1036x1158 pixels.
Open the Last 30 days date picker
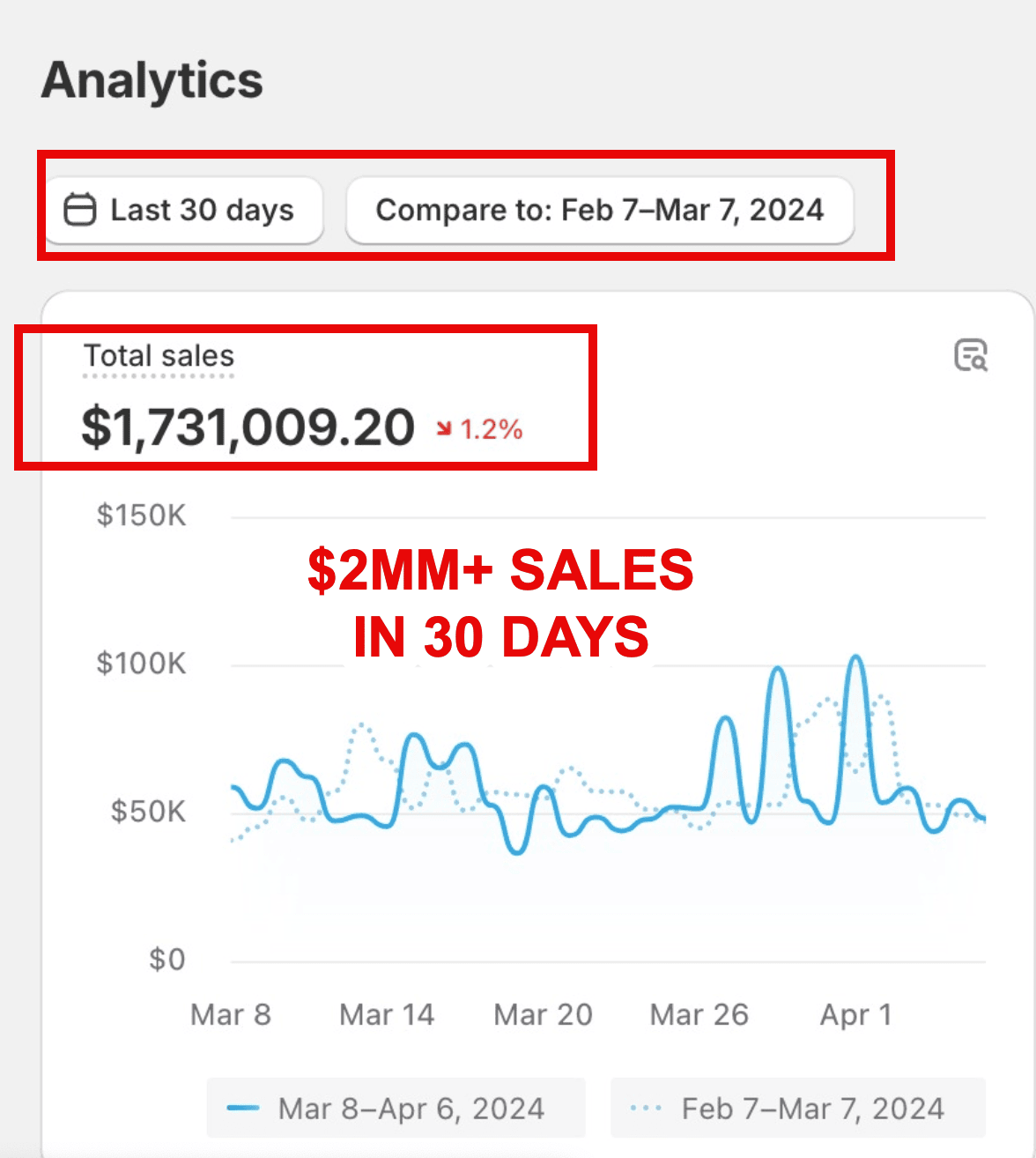pos(184,211)
